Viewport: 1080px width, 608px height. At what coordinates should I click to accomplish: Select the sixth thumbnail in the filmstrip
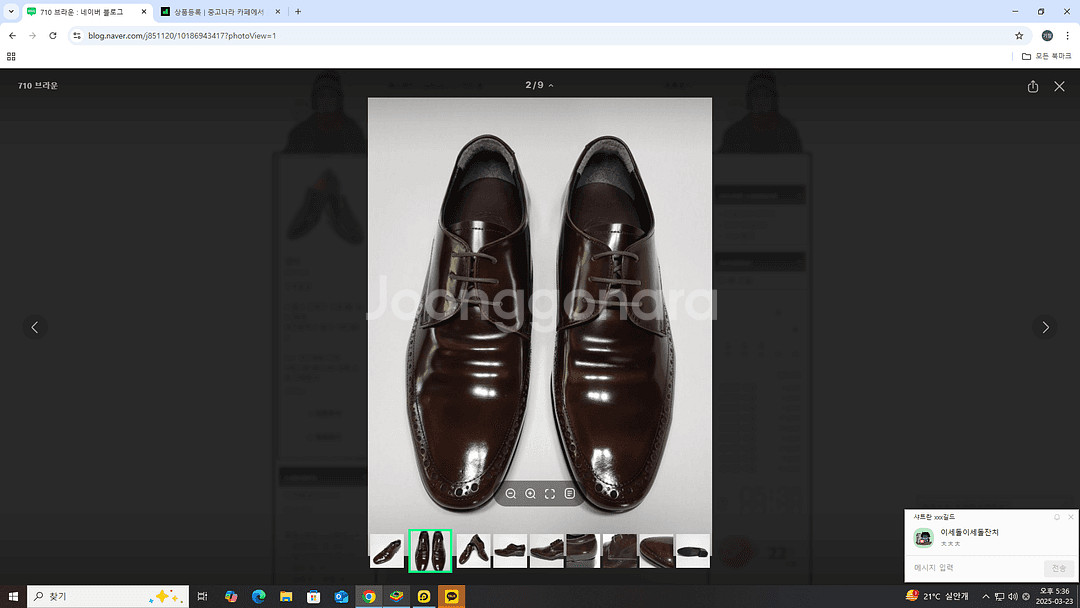[x=583, y=551]
